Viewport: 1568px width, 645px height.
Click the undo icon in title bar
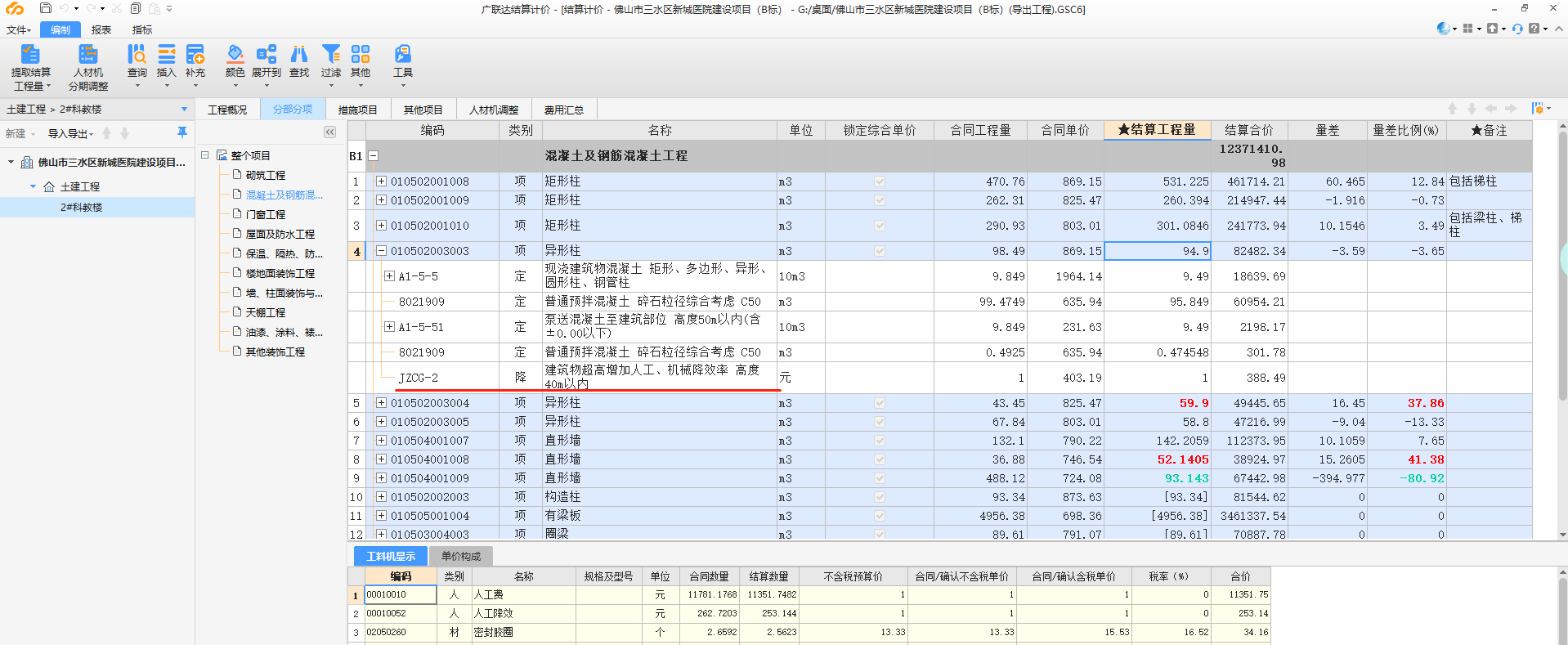point(65,8)
